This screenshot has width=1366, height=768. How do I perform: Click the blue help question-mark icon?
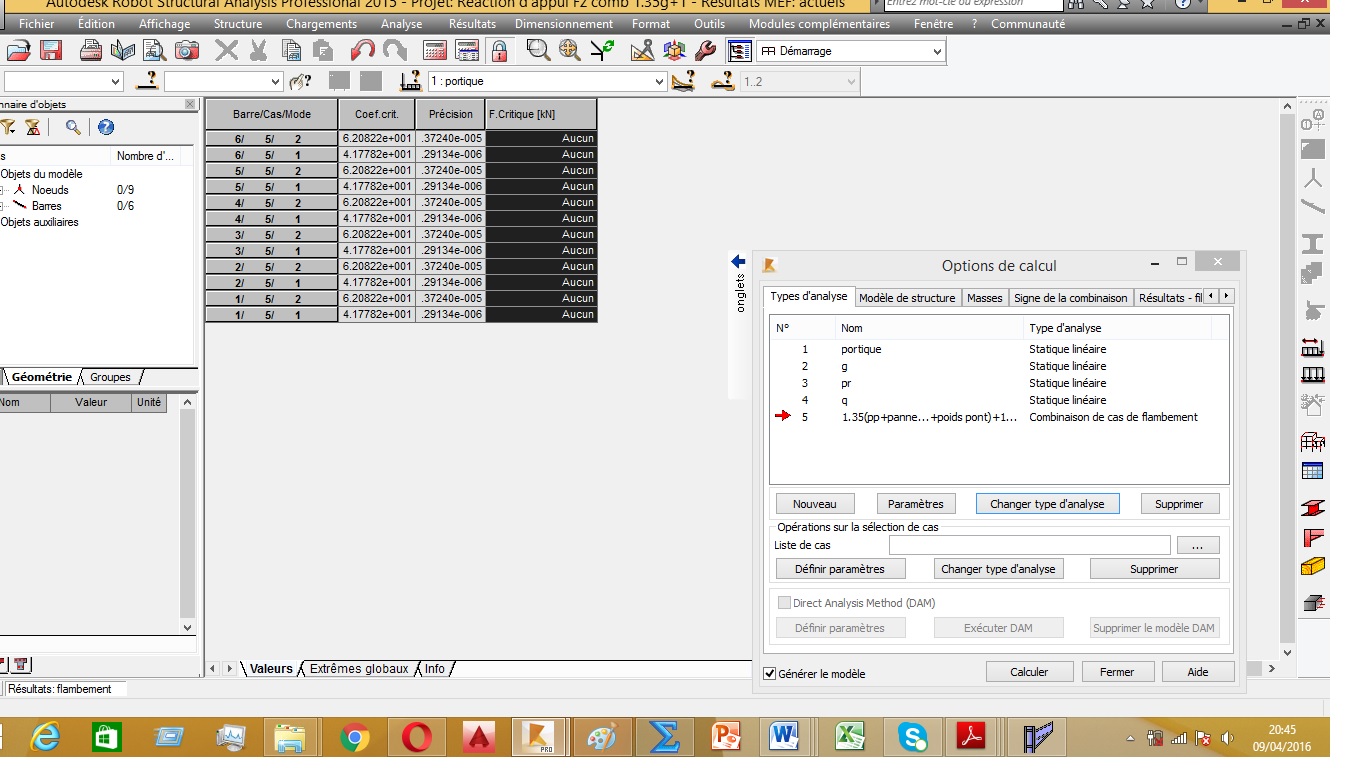pos(106,127)
